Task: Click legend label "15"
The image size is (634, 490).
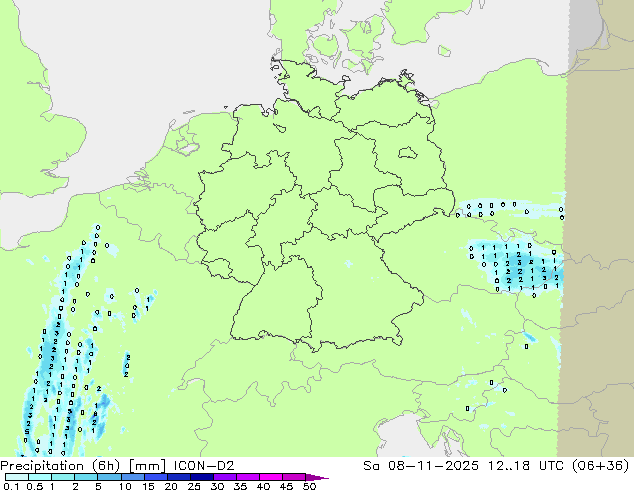Action: point(148,486)
